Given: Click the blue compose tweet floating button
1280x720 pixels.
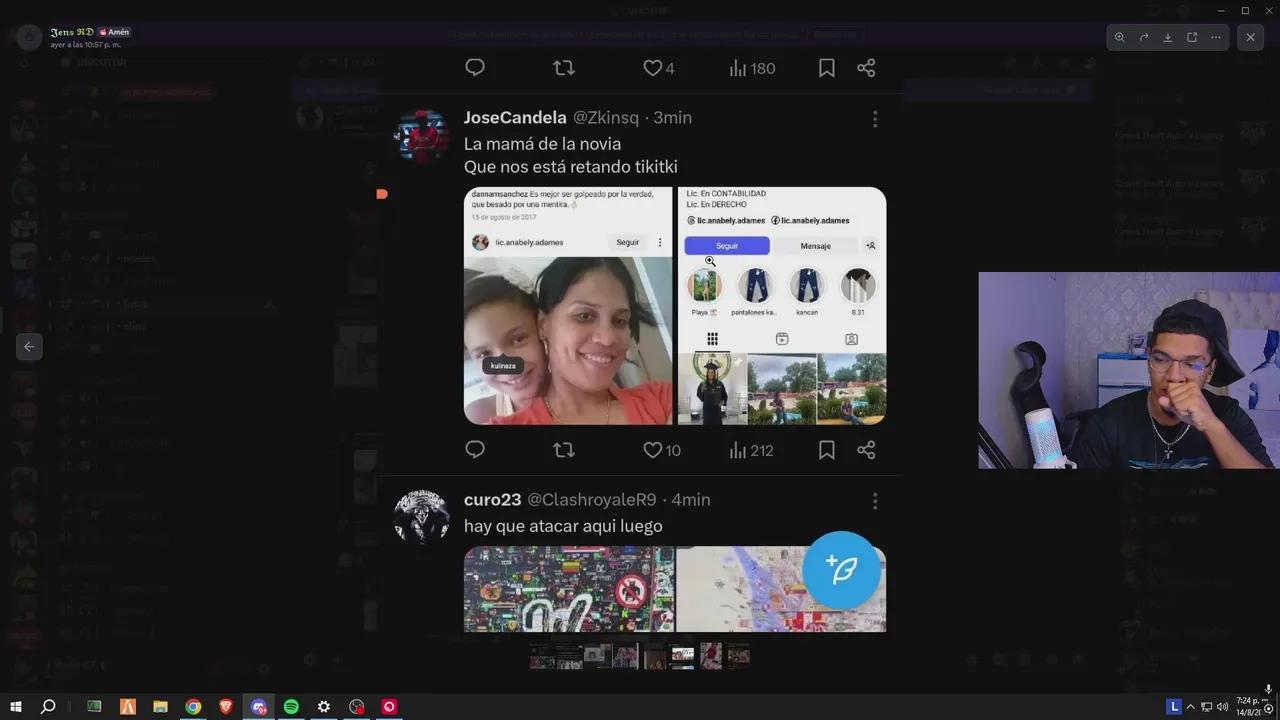Looking at the screenshot, I should [842, 570].
